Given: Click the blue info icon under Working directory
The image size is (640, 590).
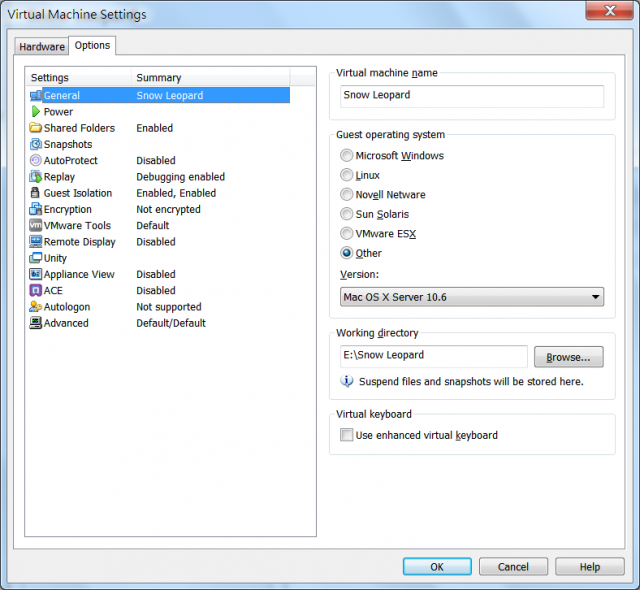Looking at the screenshot, I should point(347,381).
